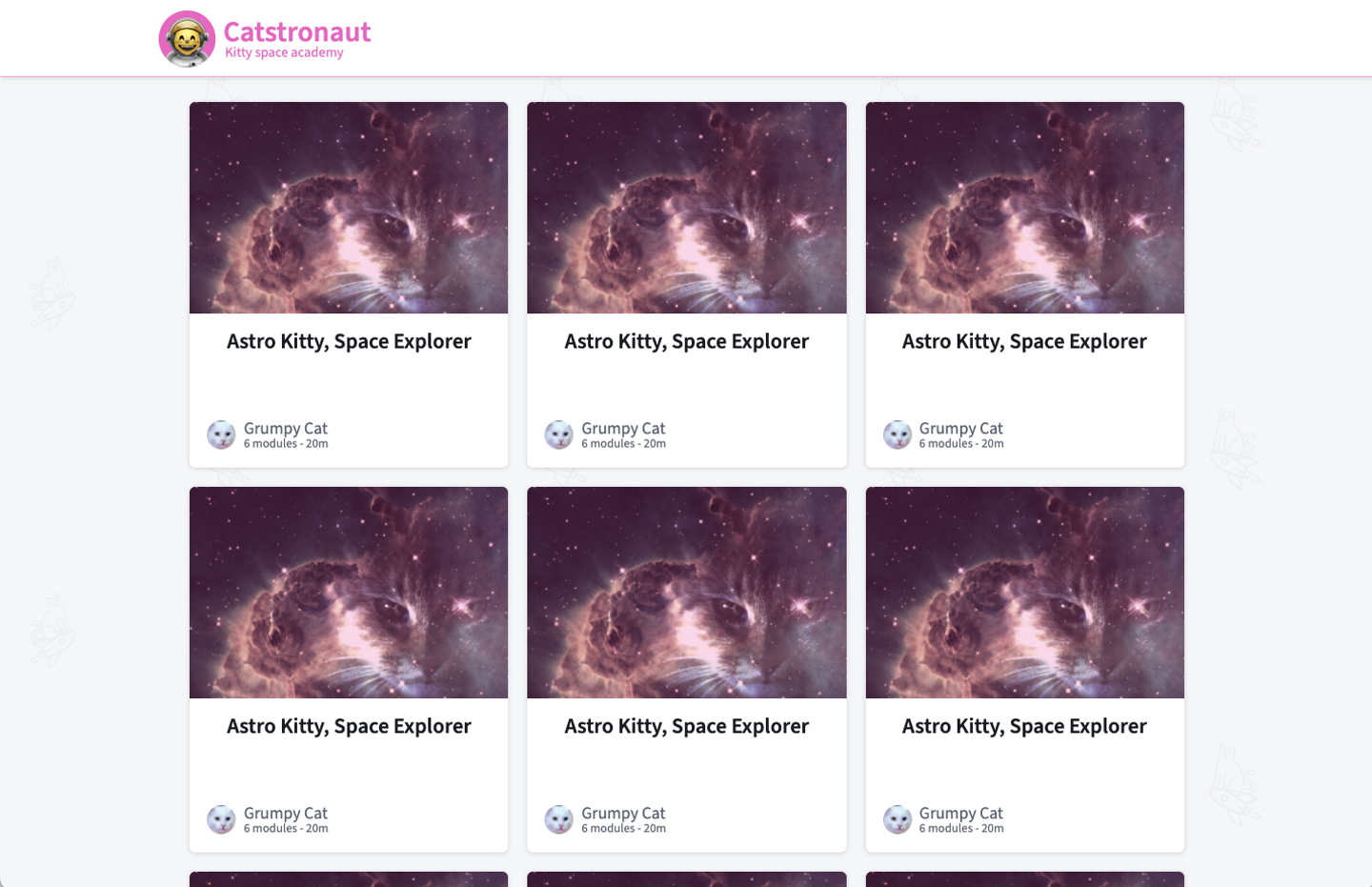The height and width of the screenshot is (887, 1372).
Task: Click "Grumpy Cat" author name in second-row left card
Action: pyautogui.click(x=286, y=814)
